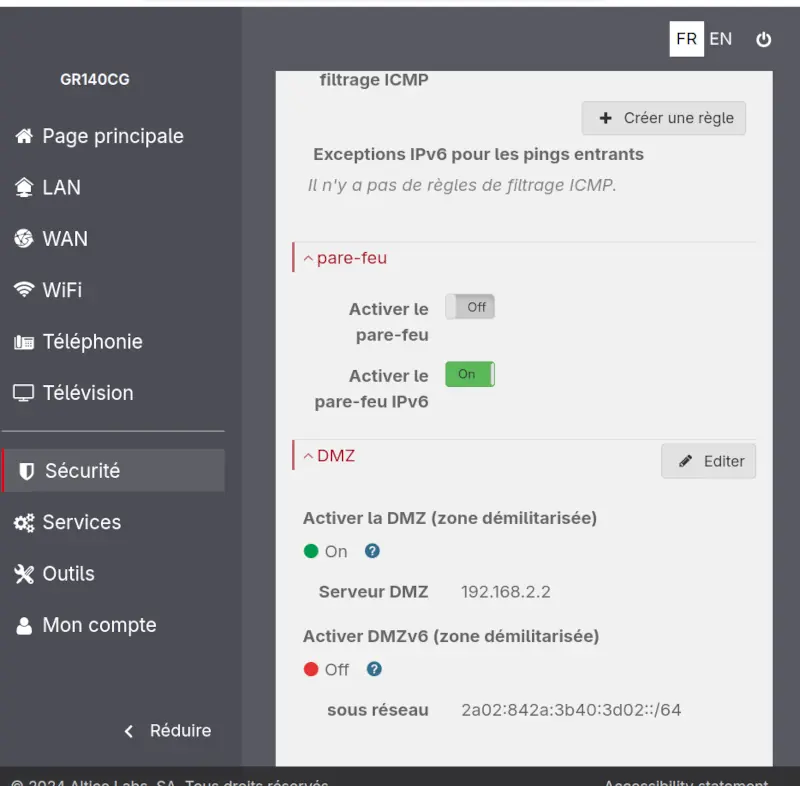The width and height of the screenshot is (800, 786).
Task: Click the LAN house-network icon
Action: tap(24, 187)
